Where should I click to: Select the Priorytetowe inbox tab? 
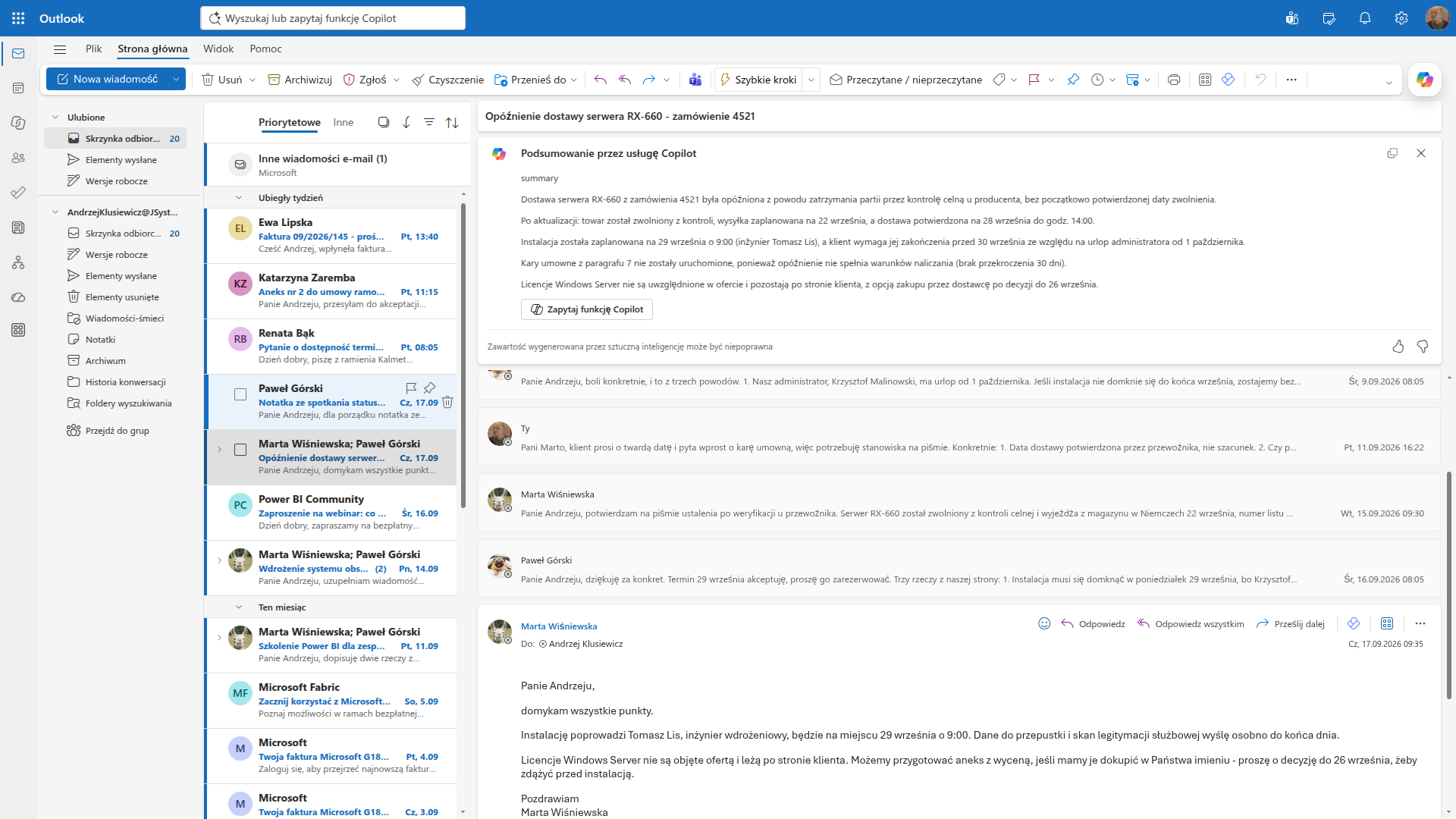(290, 122)
